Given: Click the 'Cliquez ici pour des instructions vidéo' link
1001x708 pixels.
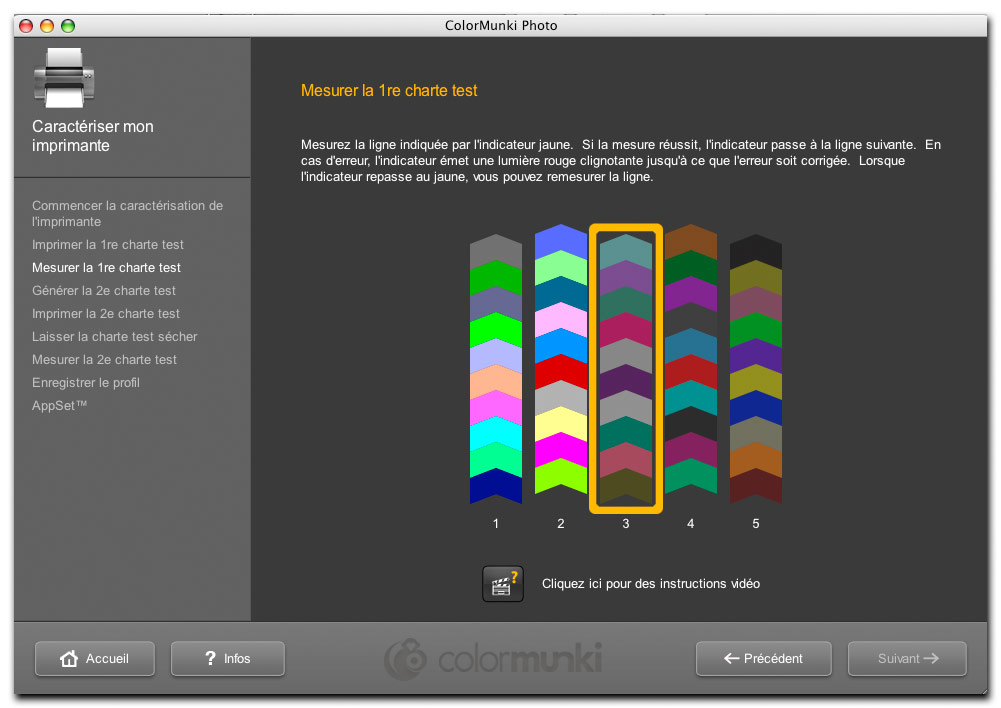Looking at the screenshot, I should [651, 584].
